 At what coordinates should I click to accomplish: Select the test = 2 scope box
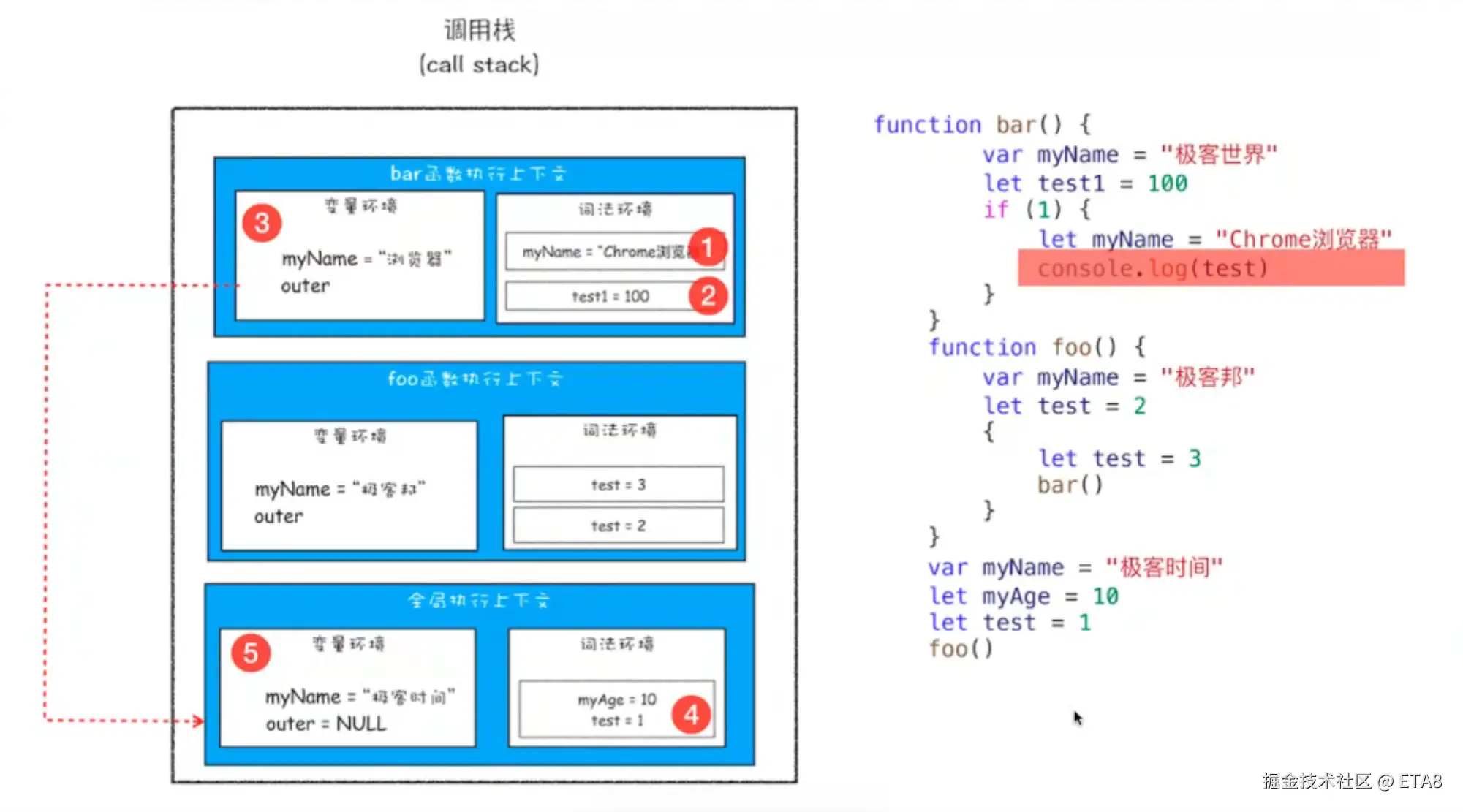click(x=619, y=525)
